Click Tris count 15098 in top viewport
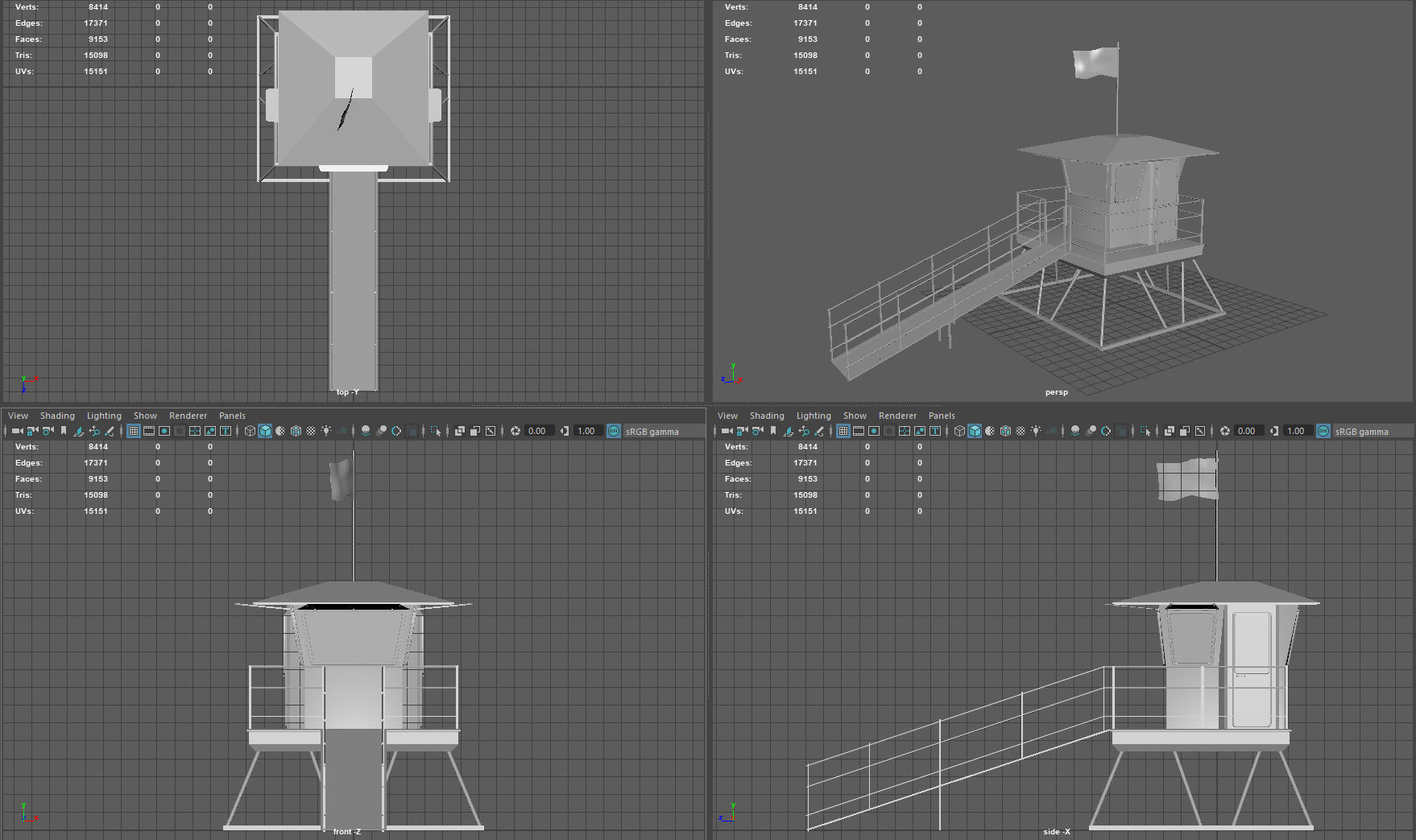This screenshot has height=840, width=1416. (96, 55)
